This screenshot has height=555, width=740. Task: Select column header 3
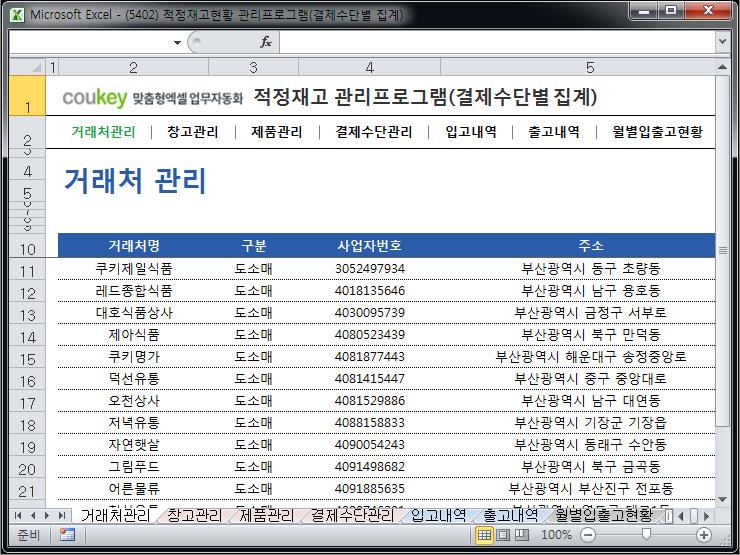[x=253, y=67]
